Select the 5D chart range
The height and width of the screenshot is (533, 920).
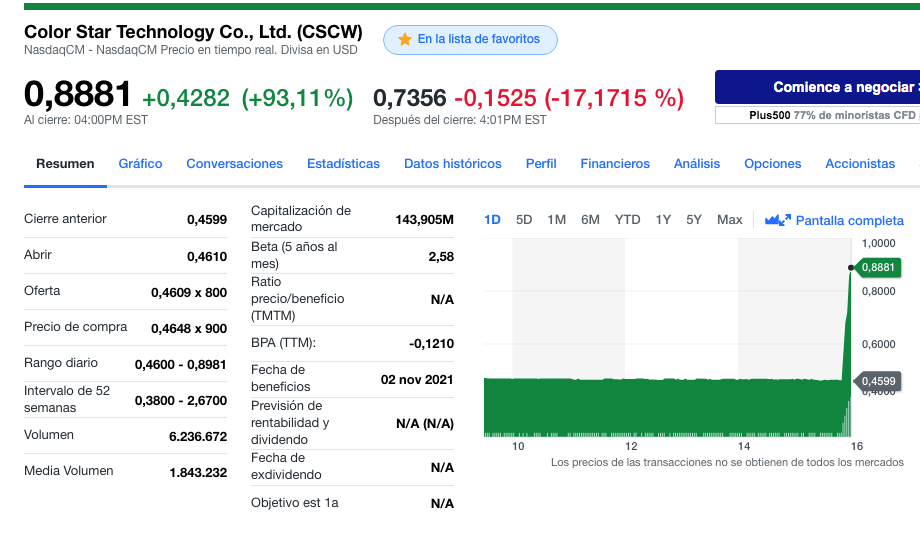(524, 220)
